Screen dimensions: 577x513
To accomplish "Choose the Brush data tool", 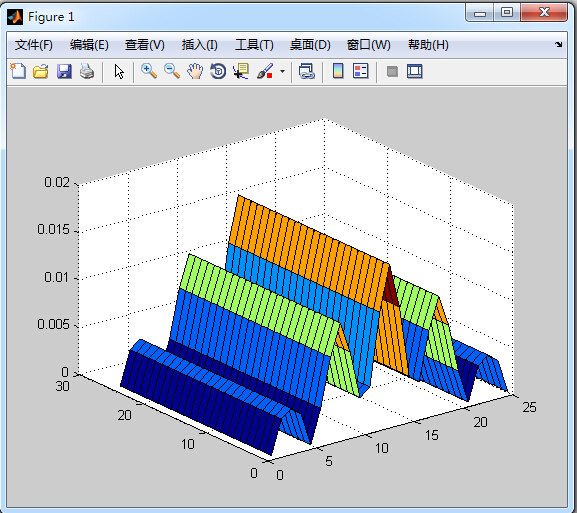I will pos(265,71).
